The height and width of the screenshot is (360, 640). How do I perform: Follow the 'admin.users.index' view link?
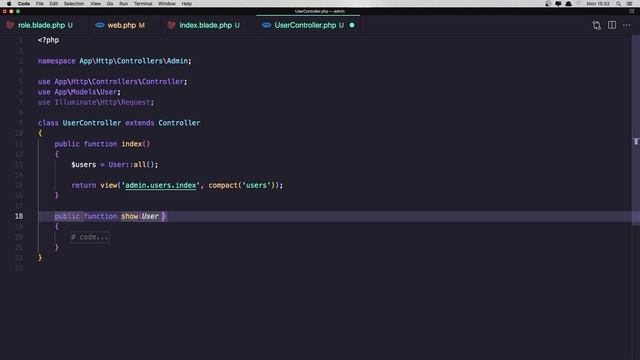pos(160,185)
